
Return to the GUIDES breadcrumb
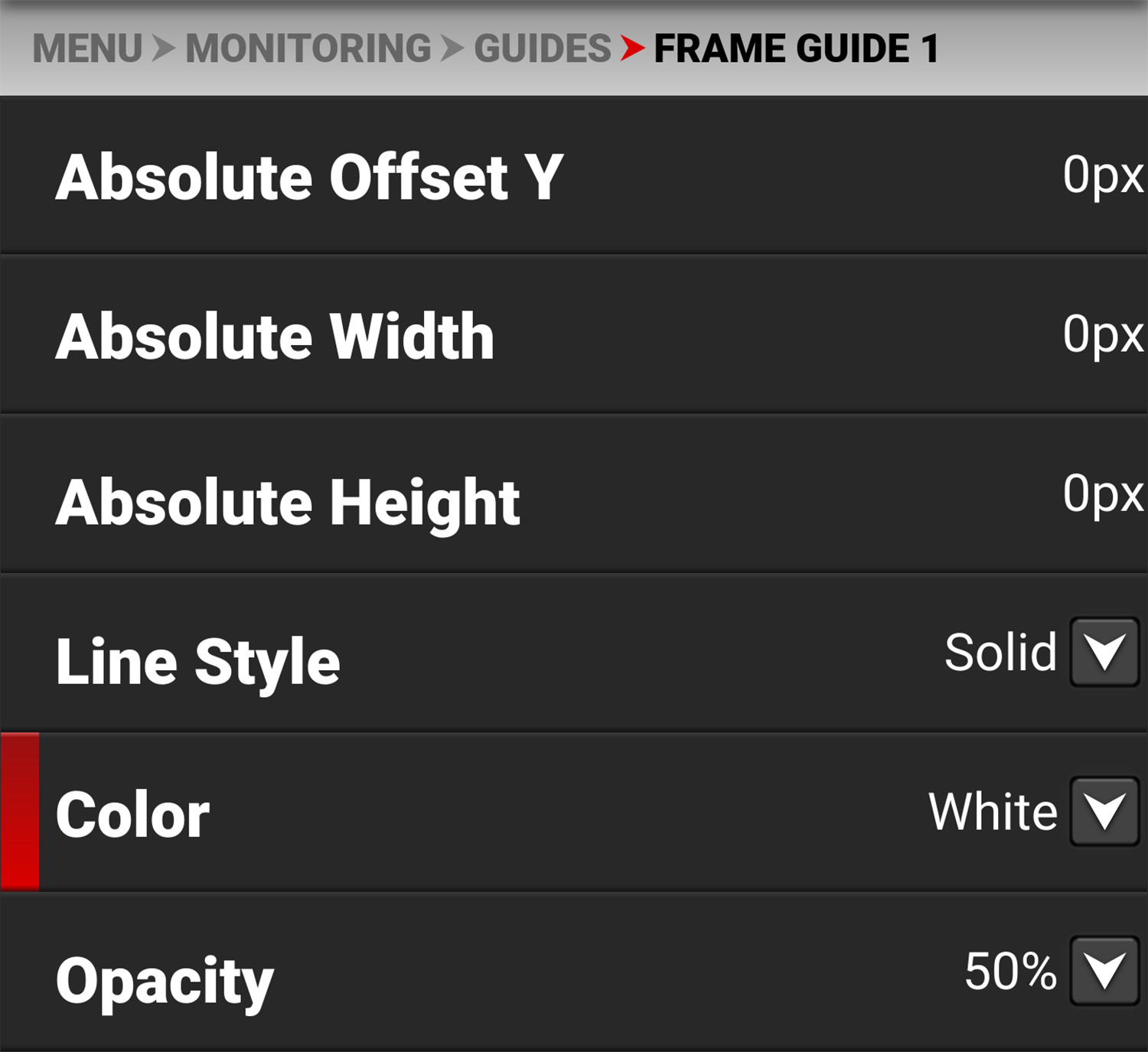pyautogui.click(x=542, y=49)
